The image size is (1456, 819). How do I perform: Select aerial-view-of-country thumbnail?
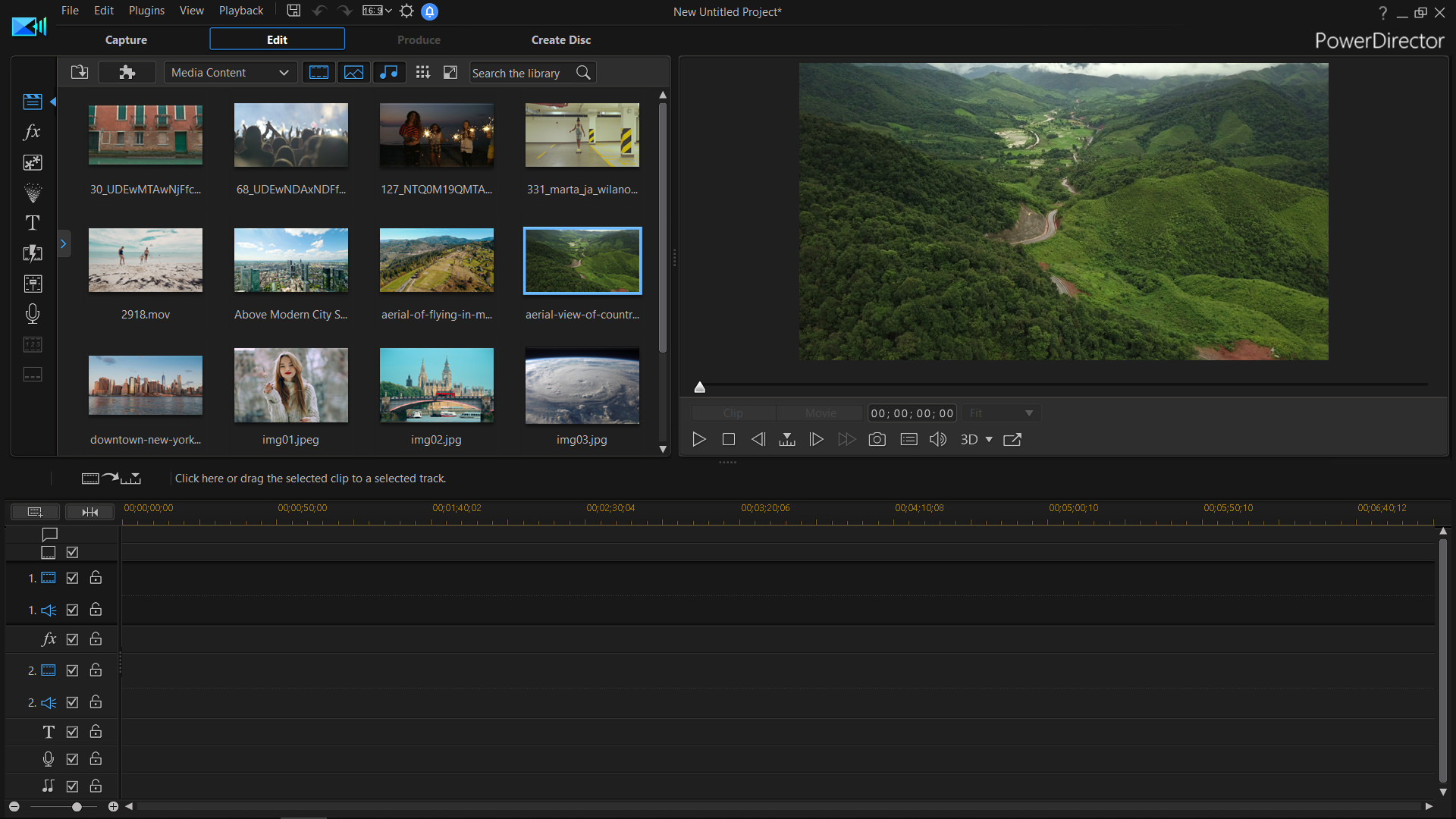[x=582, y=260]
